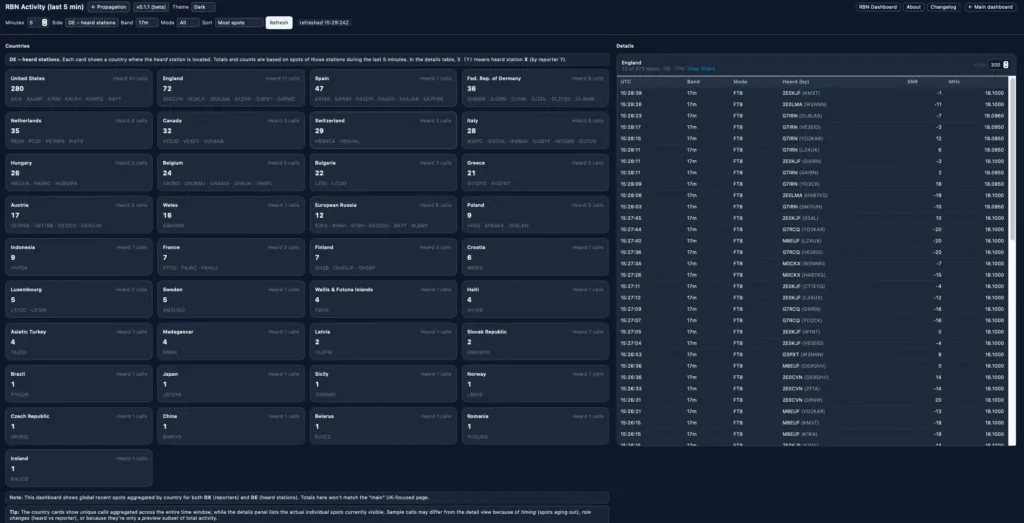Open the Side dropdown showing heard stations
The image size is (1024, 523).
pyautogui.click(x=92, y=22)
